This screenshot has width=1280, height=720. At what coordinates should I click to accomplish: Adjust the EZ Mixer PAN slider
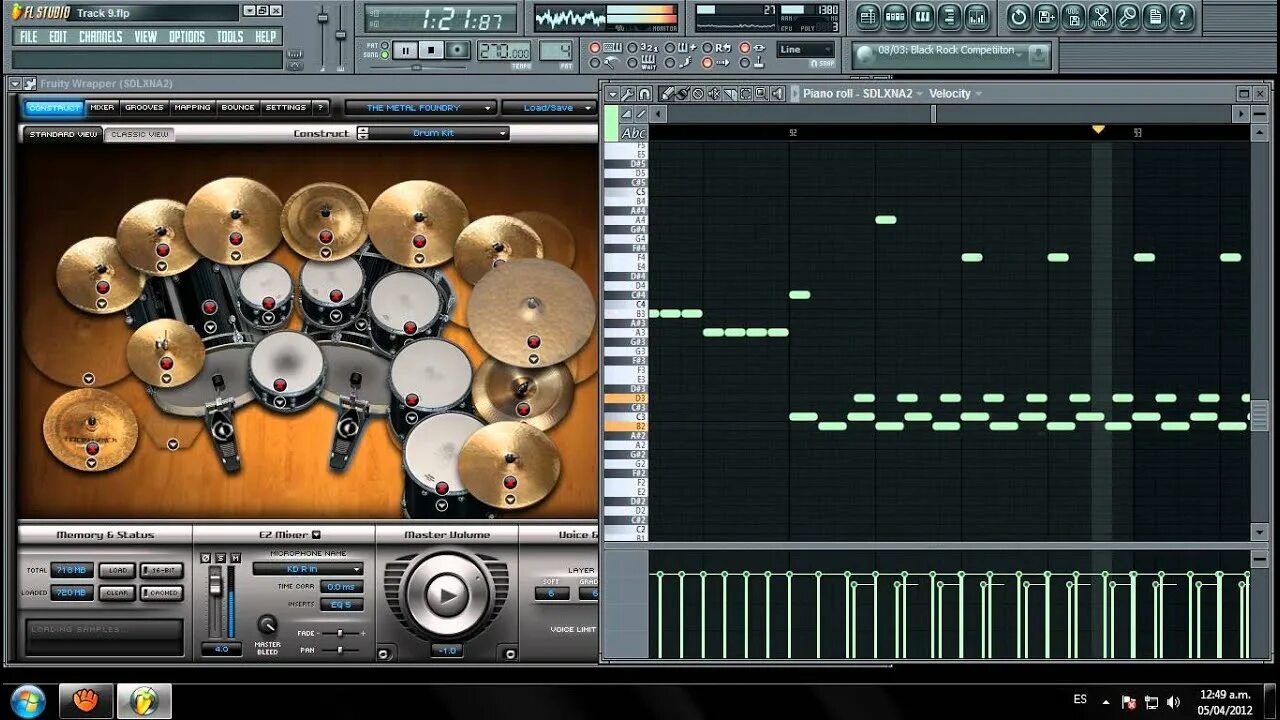tap(340, 650)
